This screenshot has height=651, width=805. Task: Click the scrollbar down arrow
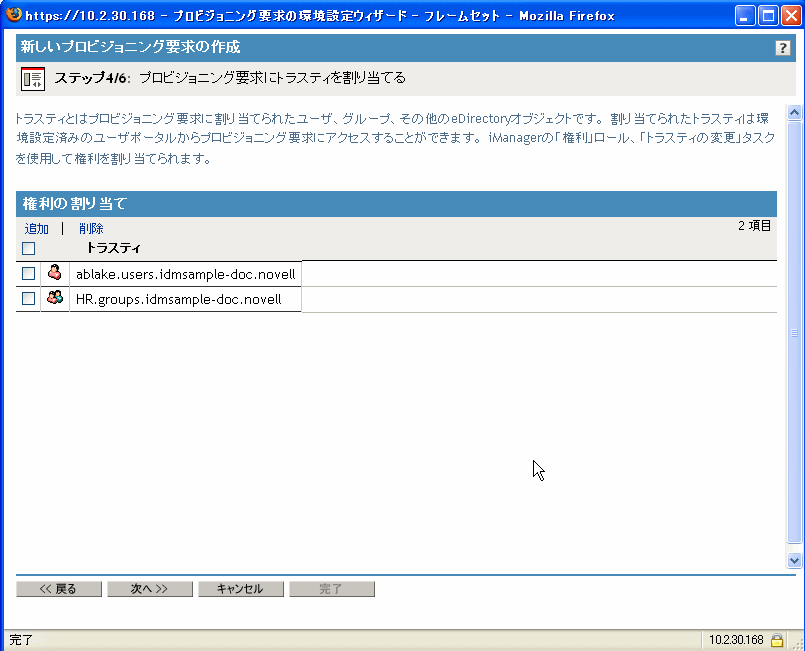tap(795, 561)
